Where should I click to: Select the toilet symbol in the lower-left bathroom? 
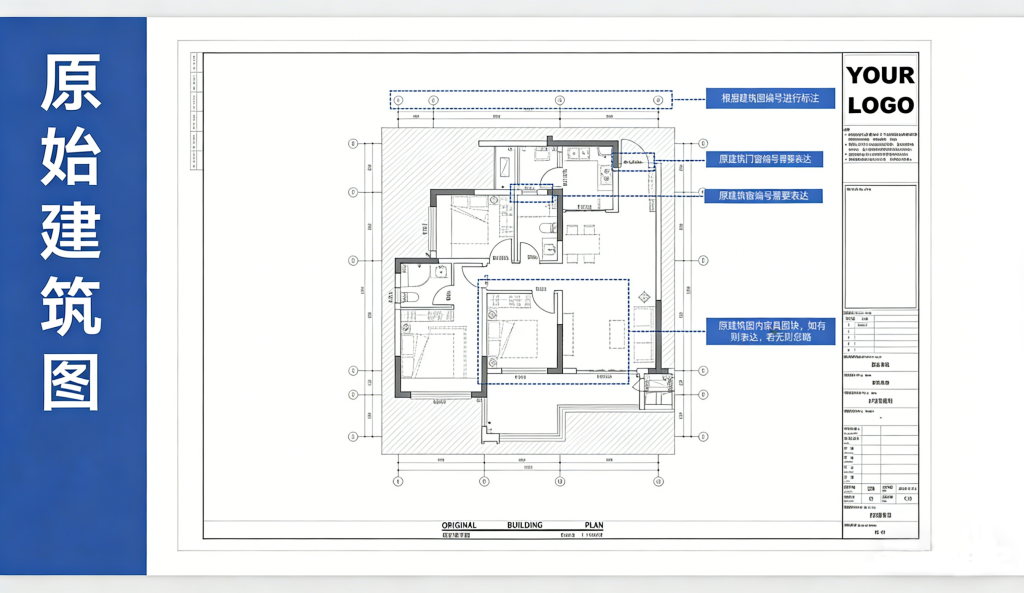[x=409, y=297]
